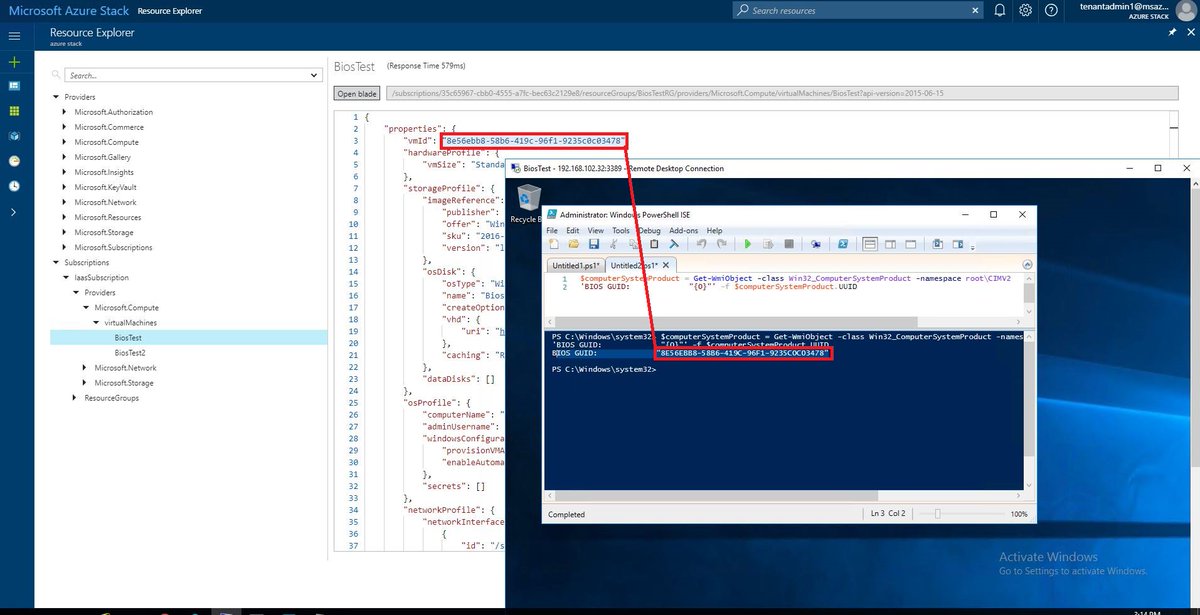Click Run Selection icon in ISE
The width and height of the screenshot is (1200, 615).
(x=767, y=244)
